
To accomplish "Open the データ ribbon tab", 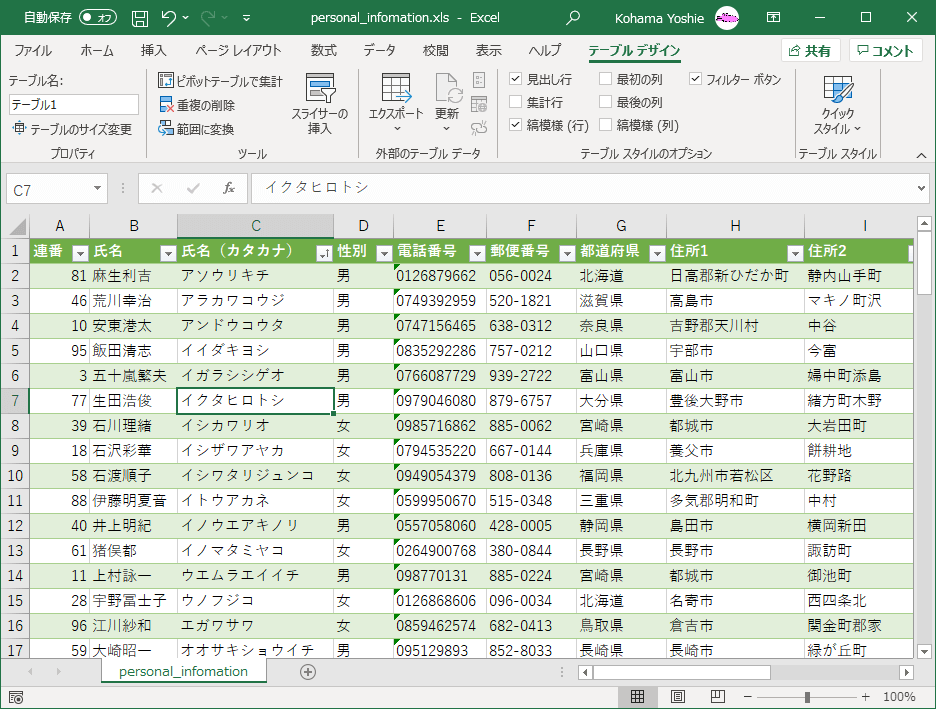I will 379,51.
